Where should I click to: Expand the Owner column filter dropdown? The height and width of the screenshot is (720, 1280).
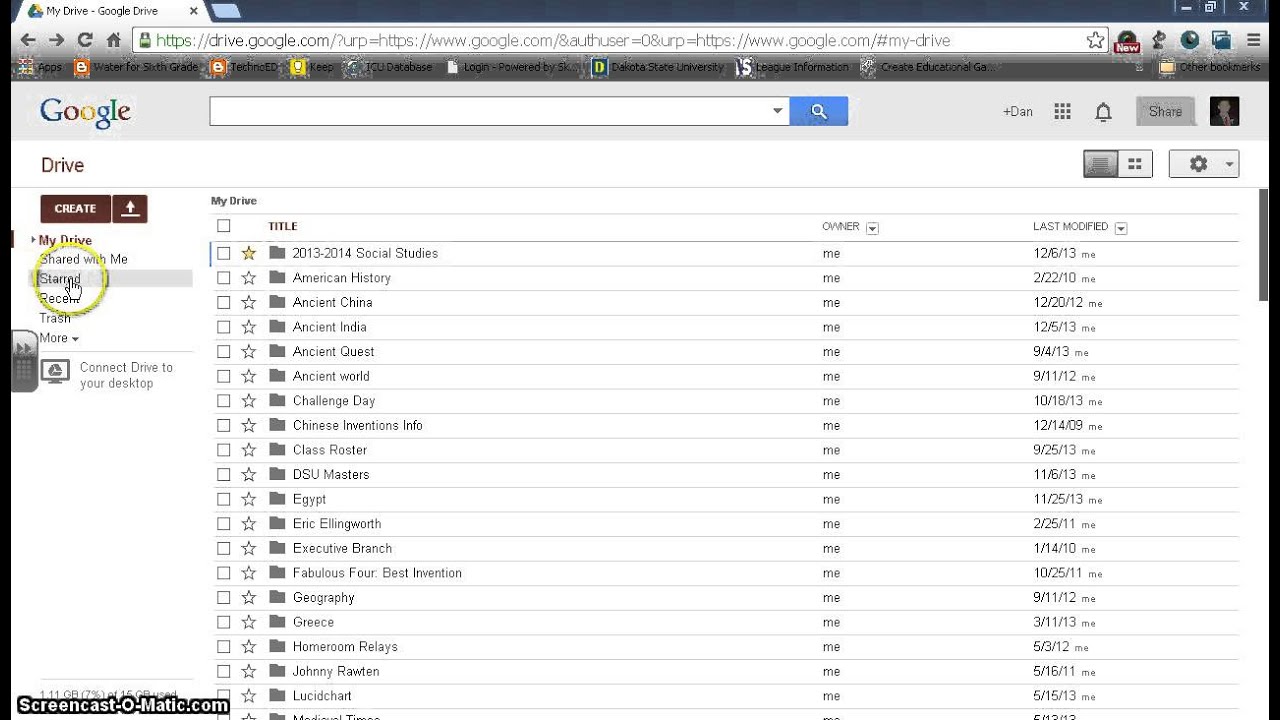pos(872,228)
